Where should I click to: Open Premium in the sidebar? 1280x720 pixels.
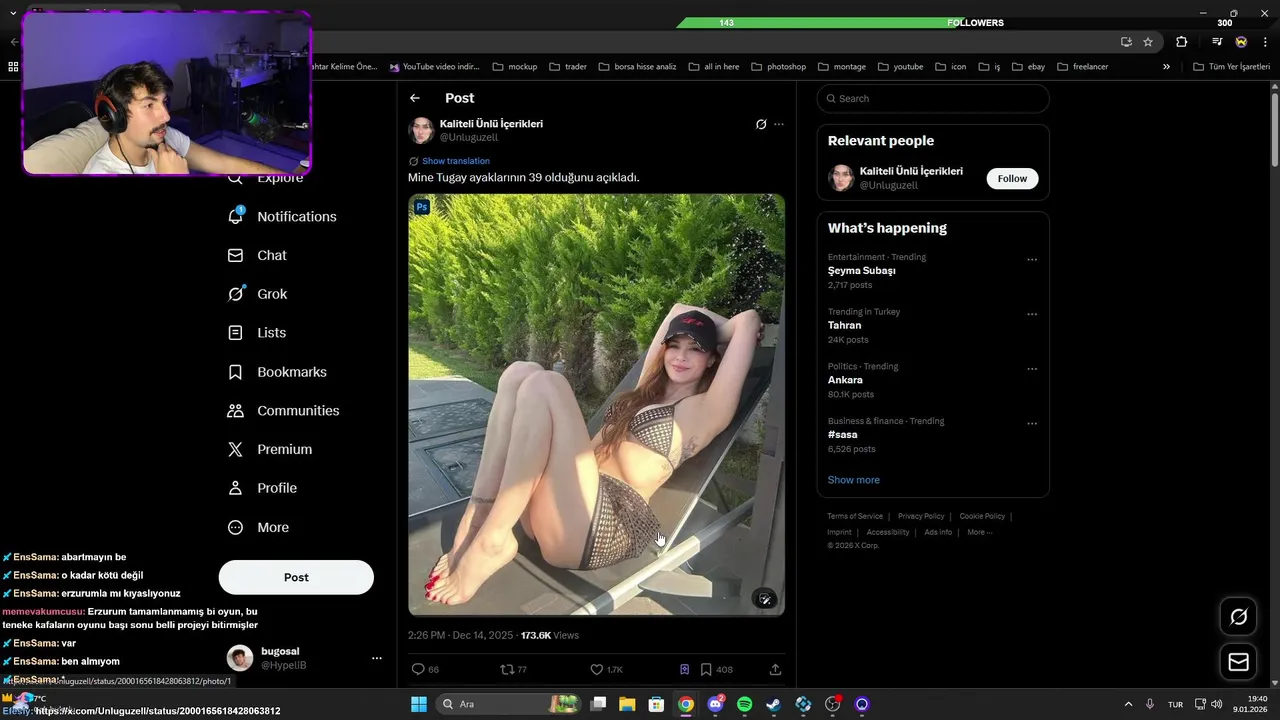(270, 449)
